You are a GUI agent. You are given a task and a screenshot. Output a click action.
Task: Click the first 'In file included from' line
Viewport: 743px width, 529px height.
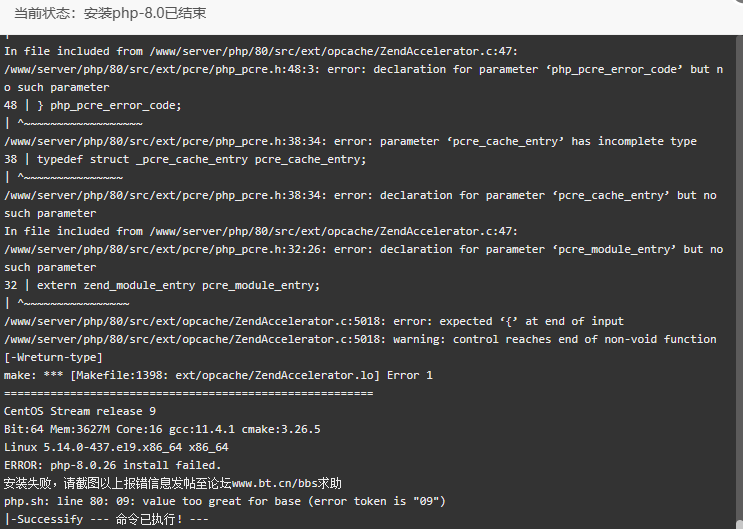(261, 51)
